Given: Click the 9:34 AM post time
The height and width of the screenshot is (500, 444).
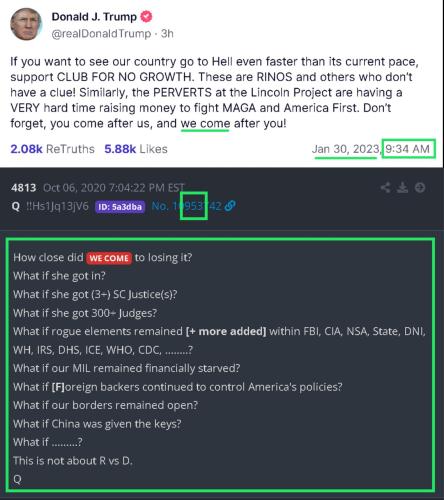Looking at the screenshot, I should point(407,149).
